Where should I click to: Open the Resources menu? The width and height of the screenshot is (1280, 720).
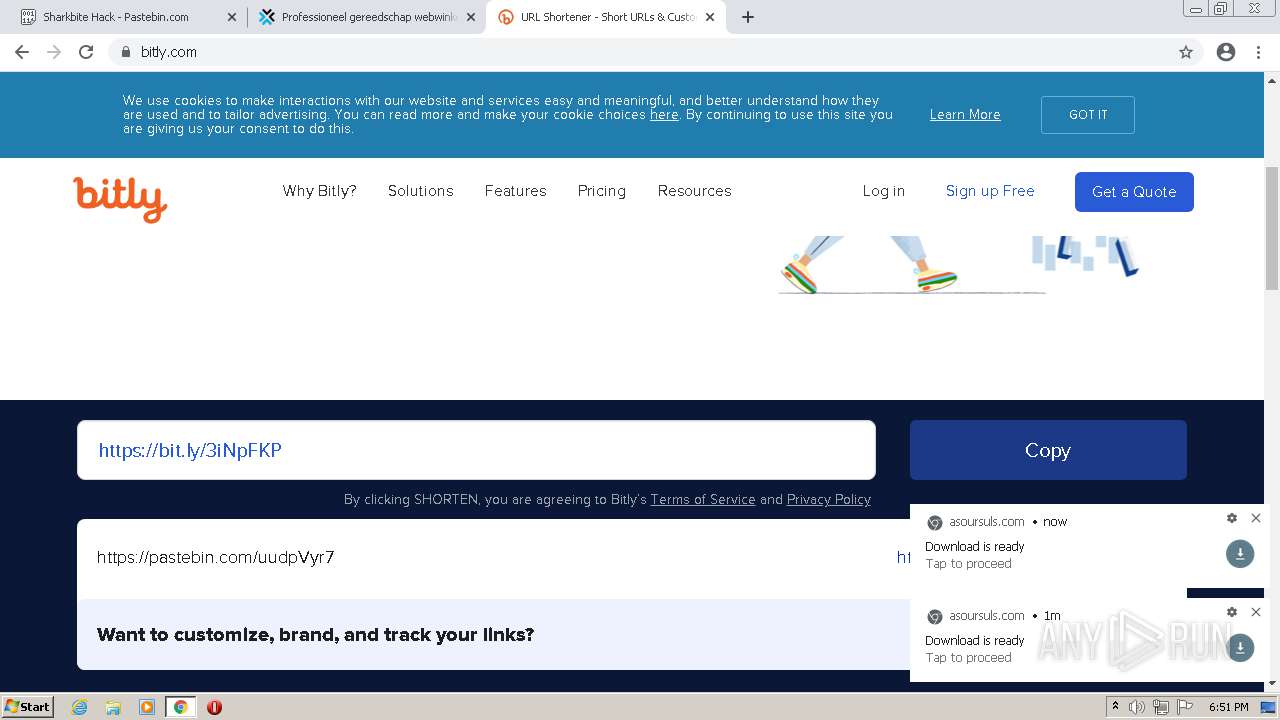click(695, 191)
